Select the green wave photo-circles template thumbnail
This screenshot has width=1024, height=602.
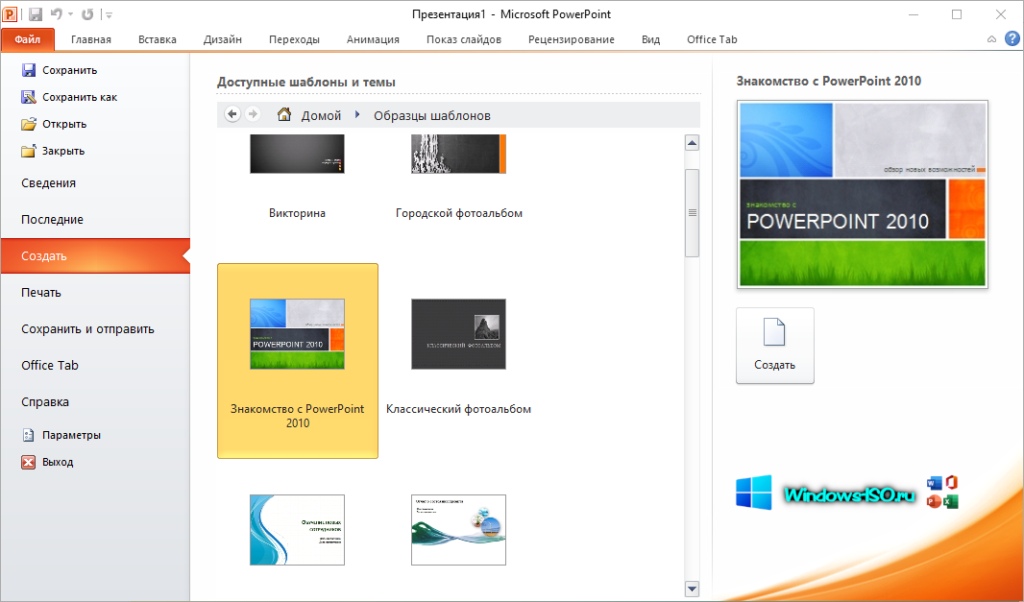[x=458, y=530]
